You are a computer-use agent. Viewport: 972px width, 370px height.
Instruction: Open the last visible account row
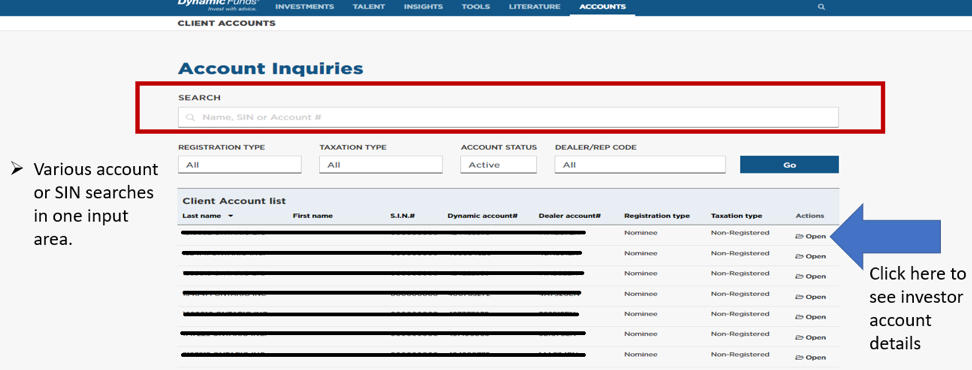click(810, 358)
